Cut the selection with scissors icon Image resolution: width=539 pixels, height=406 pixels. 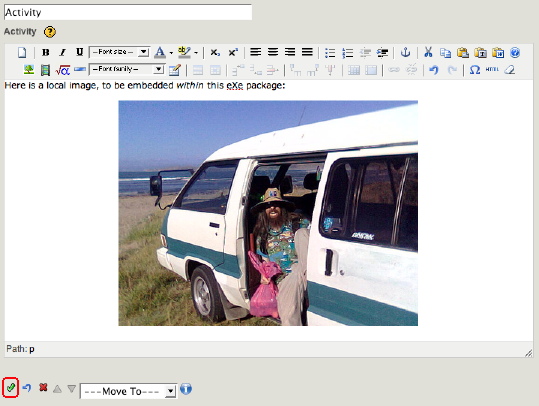[x=428, y=52]
